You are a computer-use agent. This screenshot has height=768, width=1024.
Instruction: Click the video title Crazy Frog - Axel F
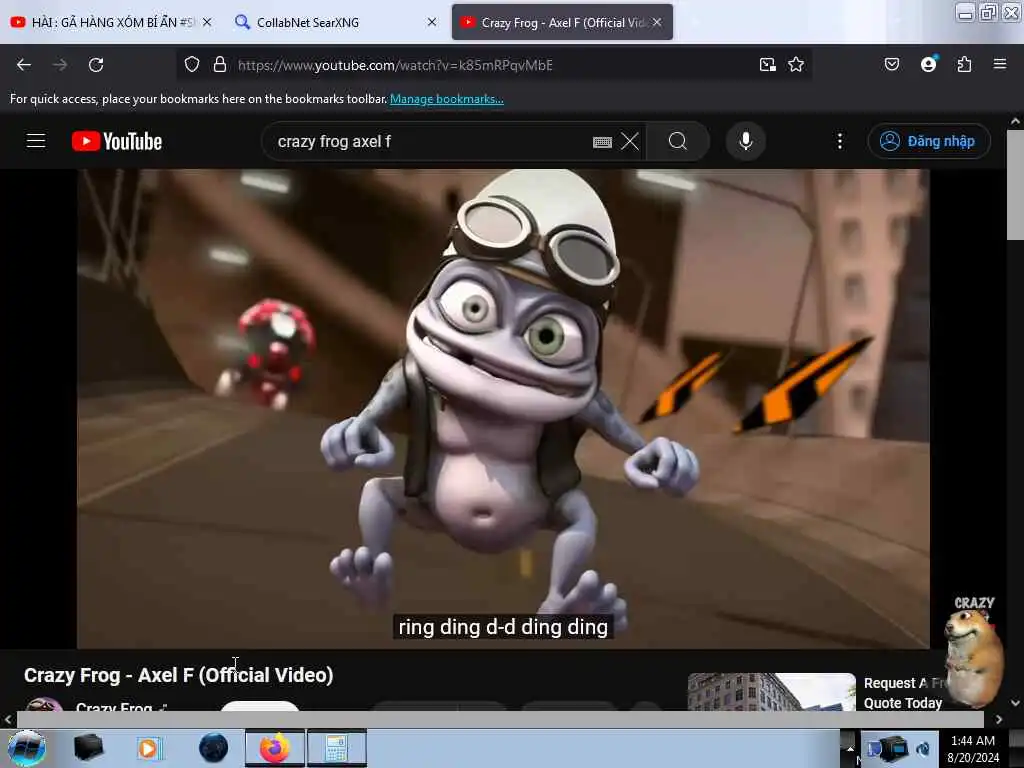(x=178, y=675)
